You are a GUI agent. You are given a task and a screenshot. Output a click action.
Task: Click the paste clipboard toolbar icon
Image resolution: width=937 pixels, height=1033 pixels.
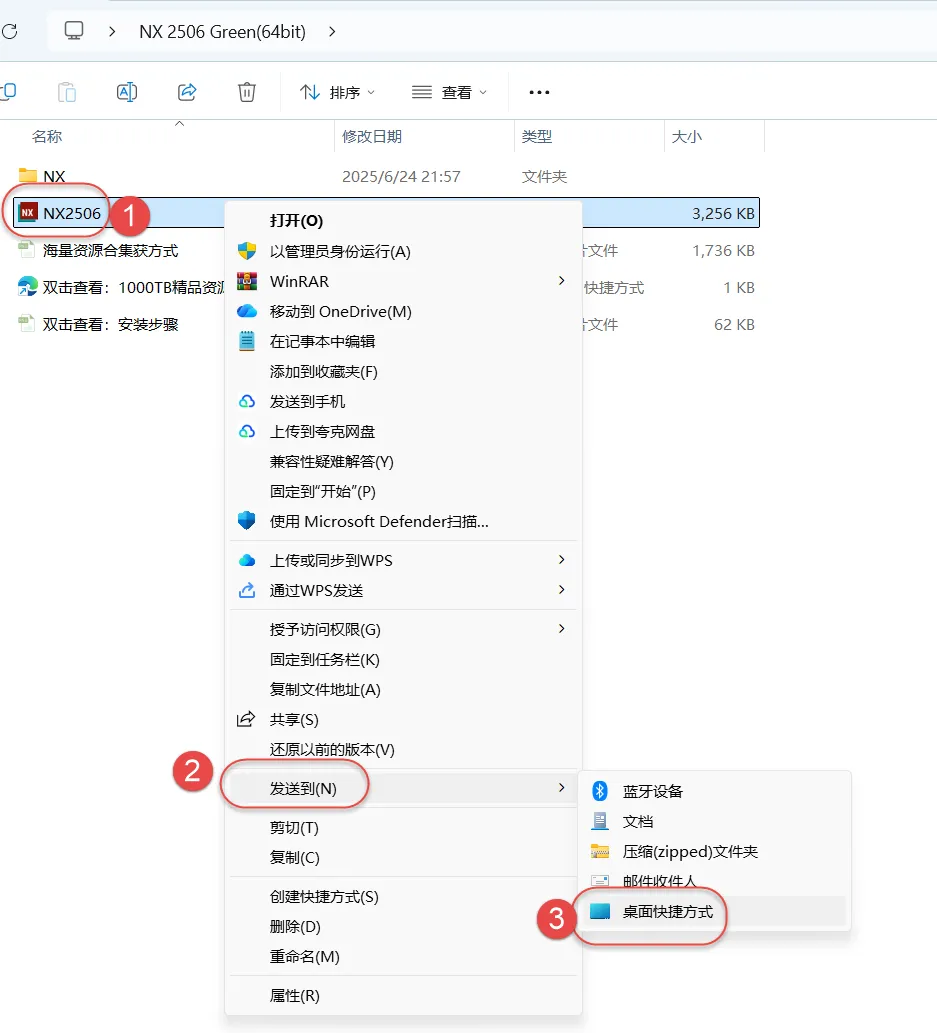[67, 92]
